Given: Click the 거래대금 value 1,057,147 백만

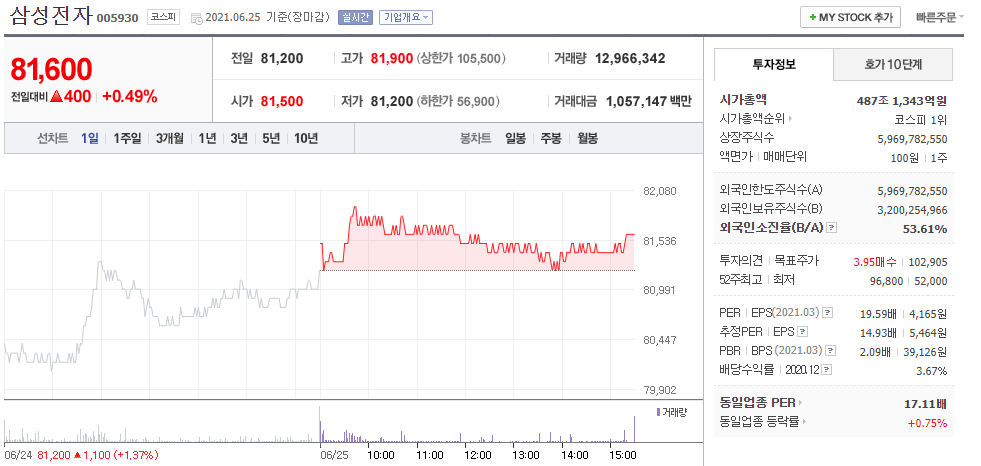Looking at the screenshot, I should 649,101.
